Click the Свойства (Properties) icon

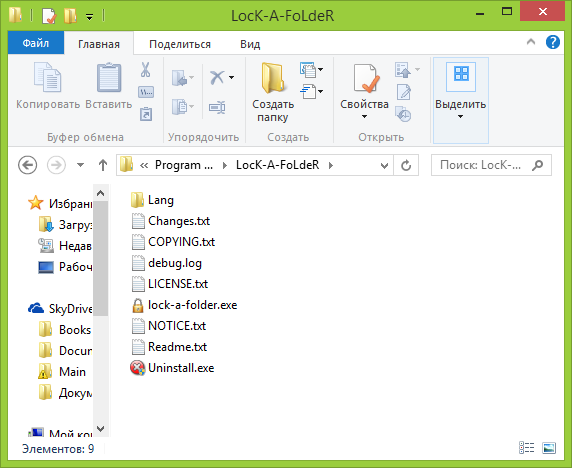[x=366, y=78]
